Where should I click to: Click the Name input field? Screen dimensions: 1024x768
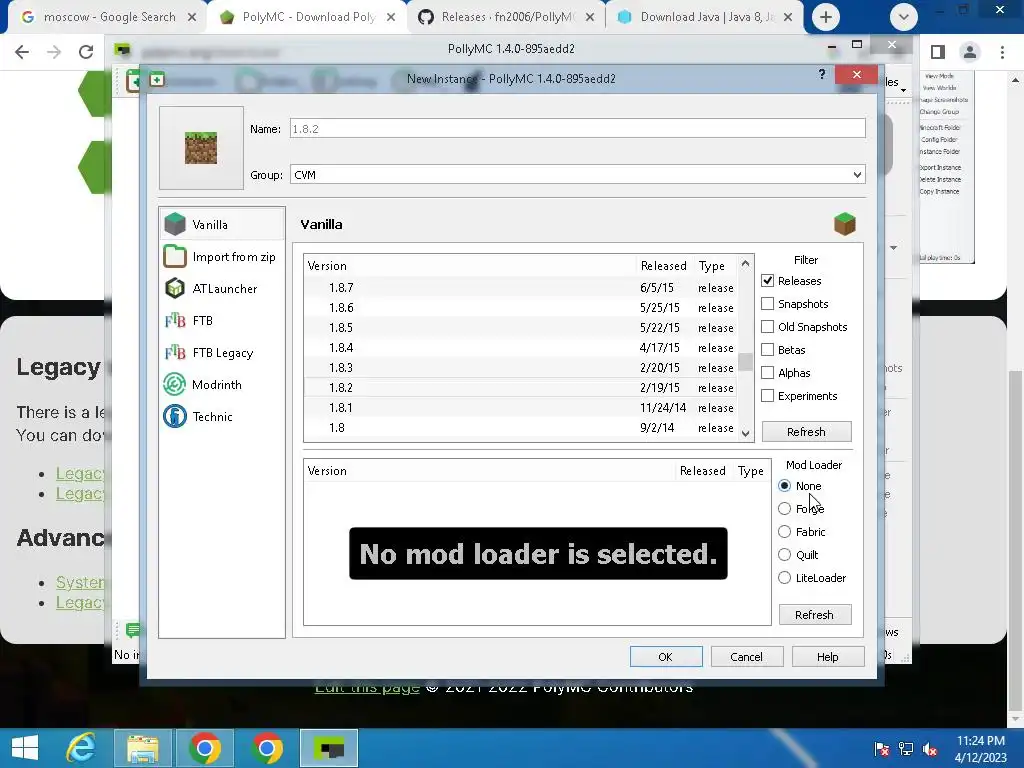pos(578,129)
